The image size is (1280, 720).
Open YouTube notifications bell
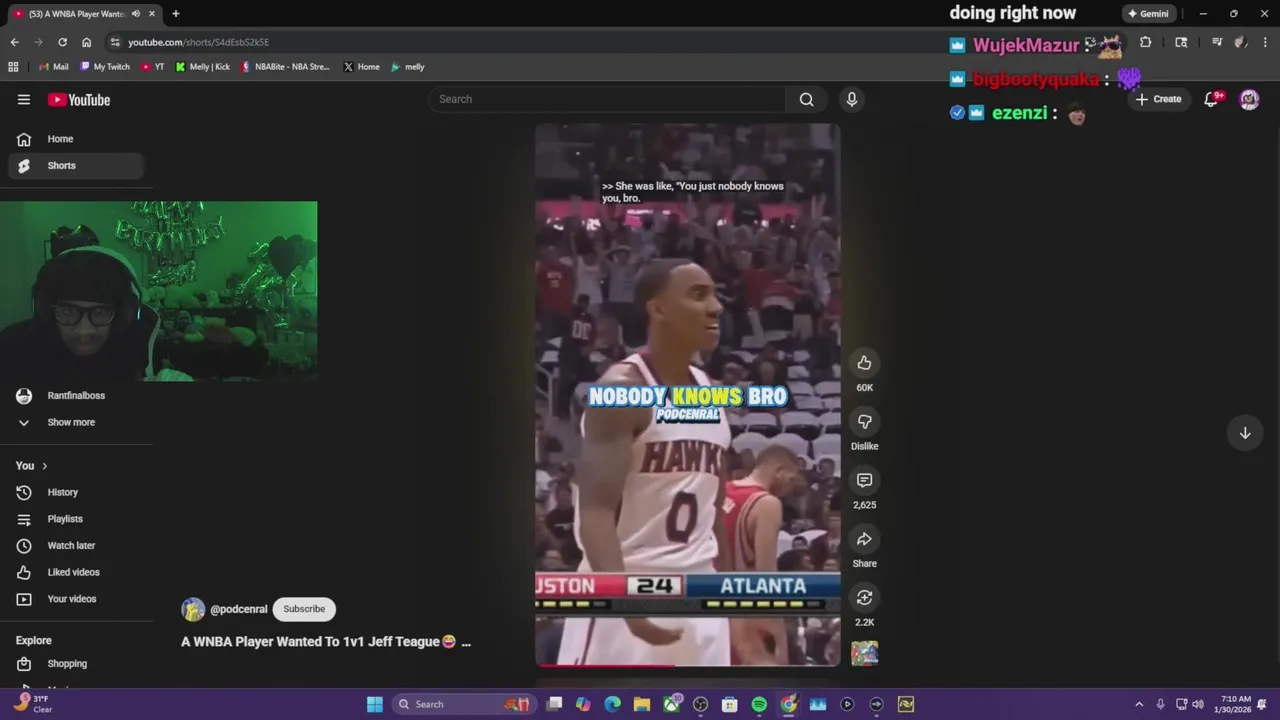[x=1212, y=99]
